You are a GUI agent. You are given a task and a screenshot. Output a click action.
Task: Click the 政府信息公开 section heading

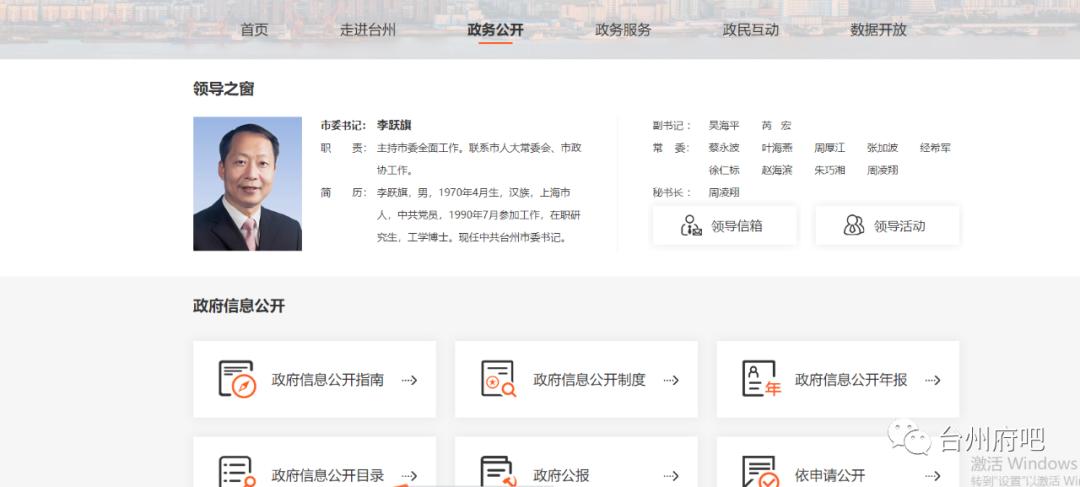click(239, 306)
